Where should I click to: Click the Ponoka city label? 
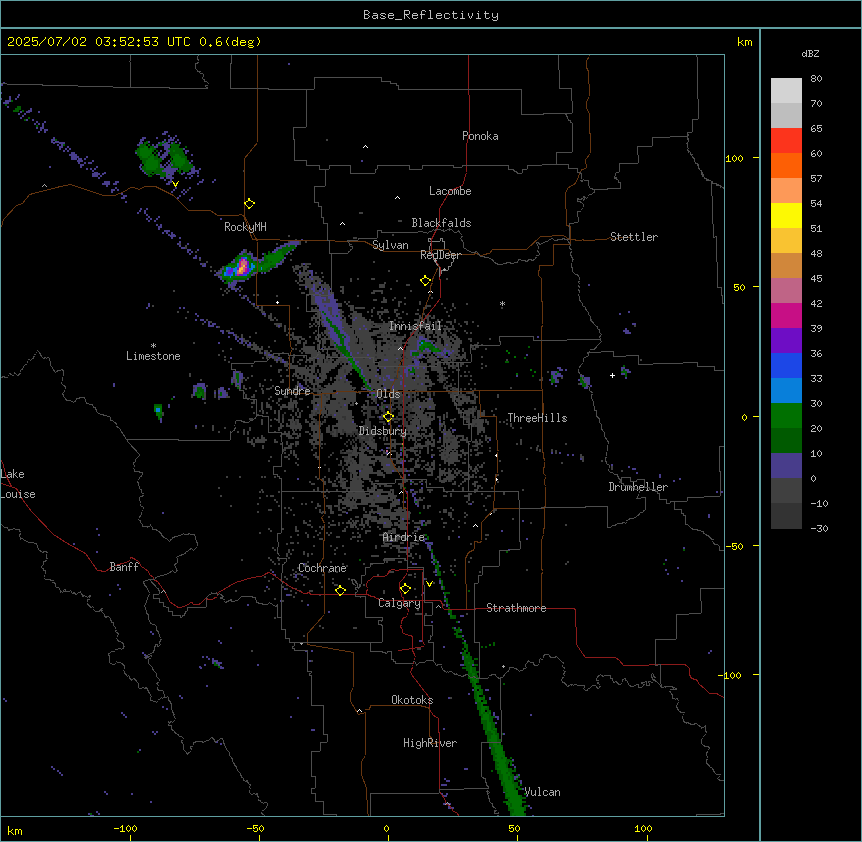[x=480, y=136]
